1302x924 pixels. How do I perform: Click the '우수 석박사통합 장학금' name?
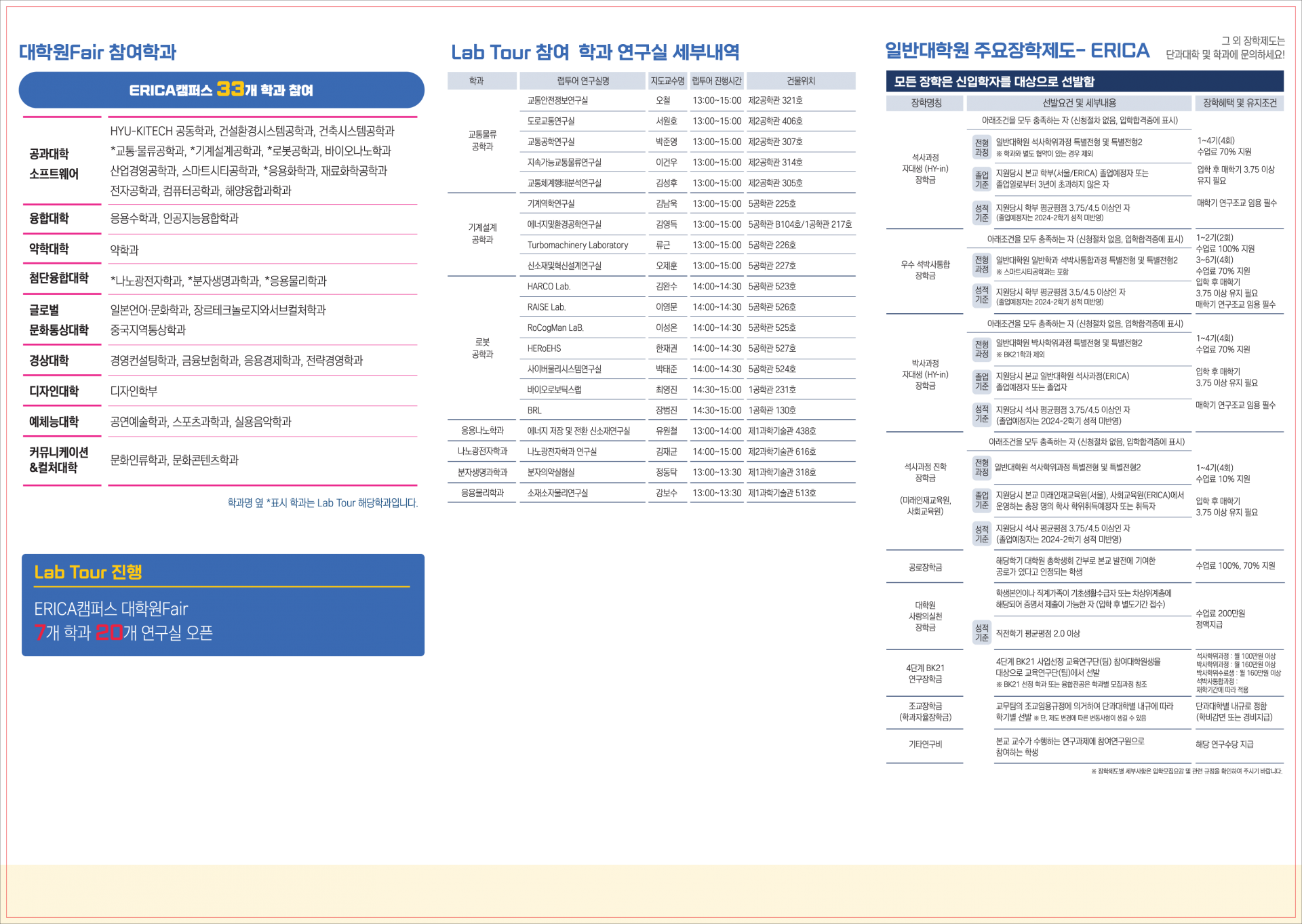click(x=925, y=270)
